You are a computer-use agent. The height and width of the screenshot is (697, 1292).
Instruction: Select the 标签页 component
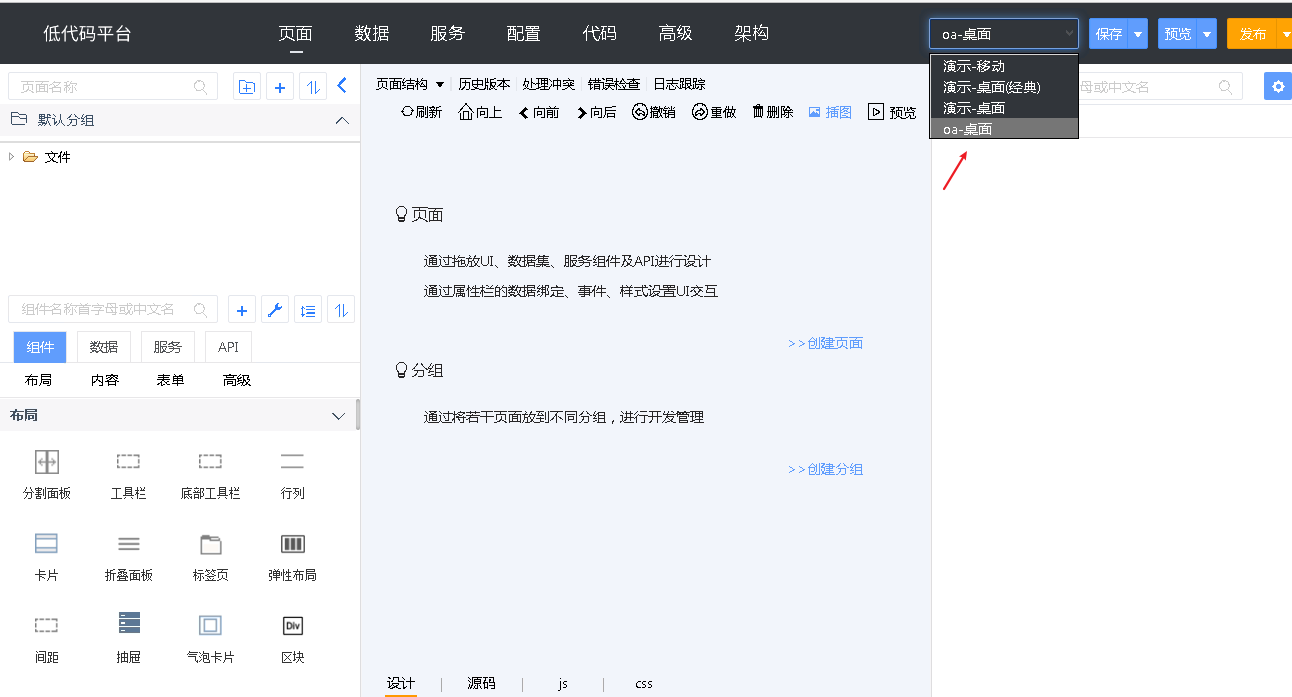coord(210,556)
